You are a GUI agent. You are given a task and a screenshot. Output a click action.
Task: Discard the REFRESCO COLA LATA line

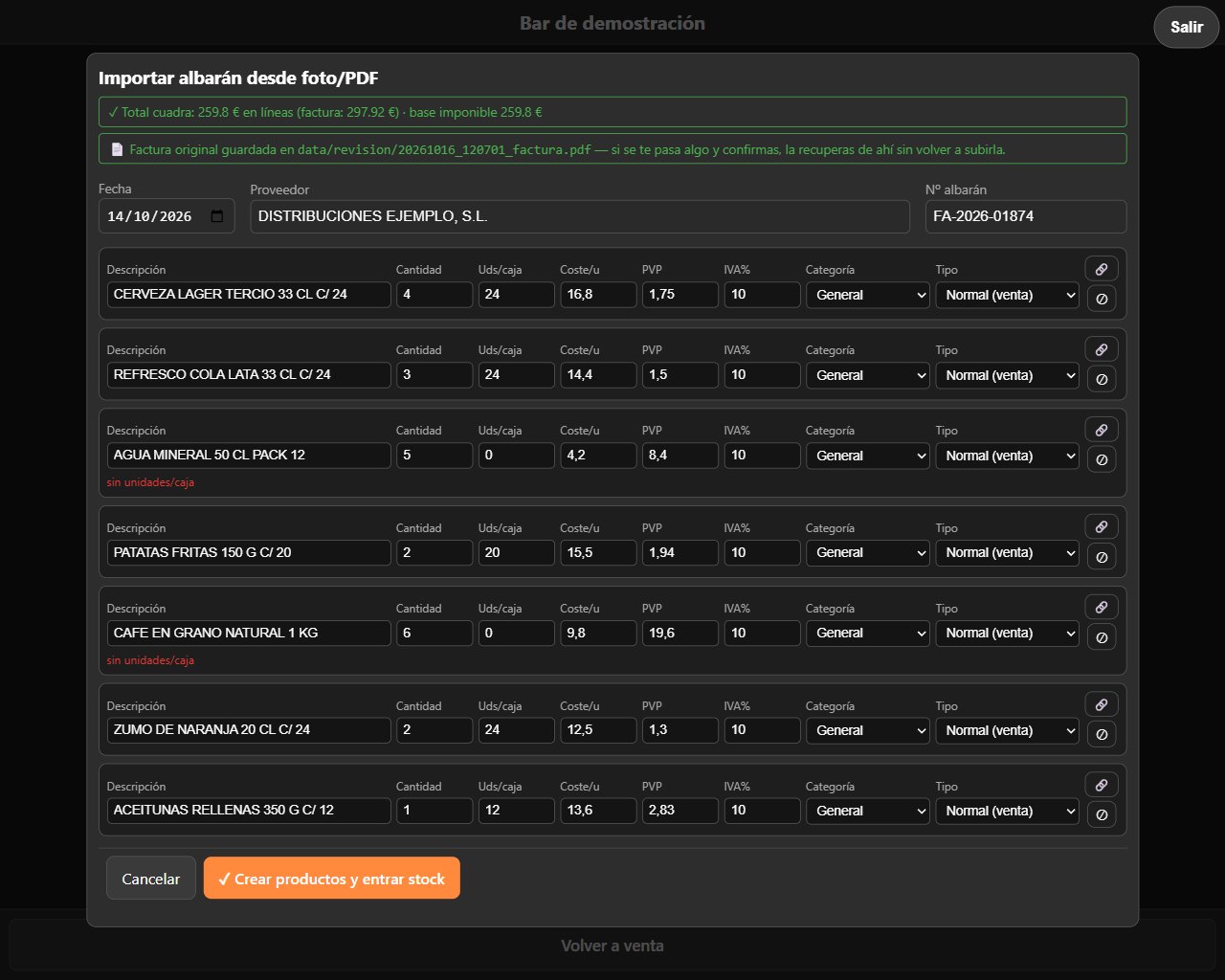click(x=1102, y=379)
